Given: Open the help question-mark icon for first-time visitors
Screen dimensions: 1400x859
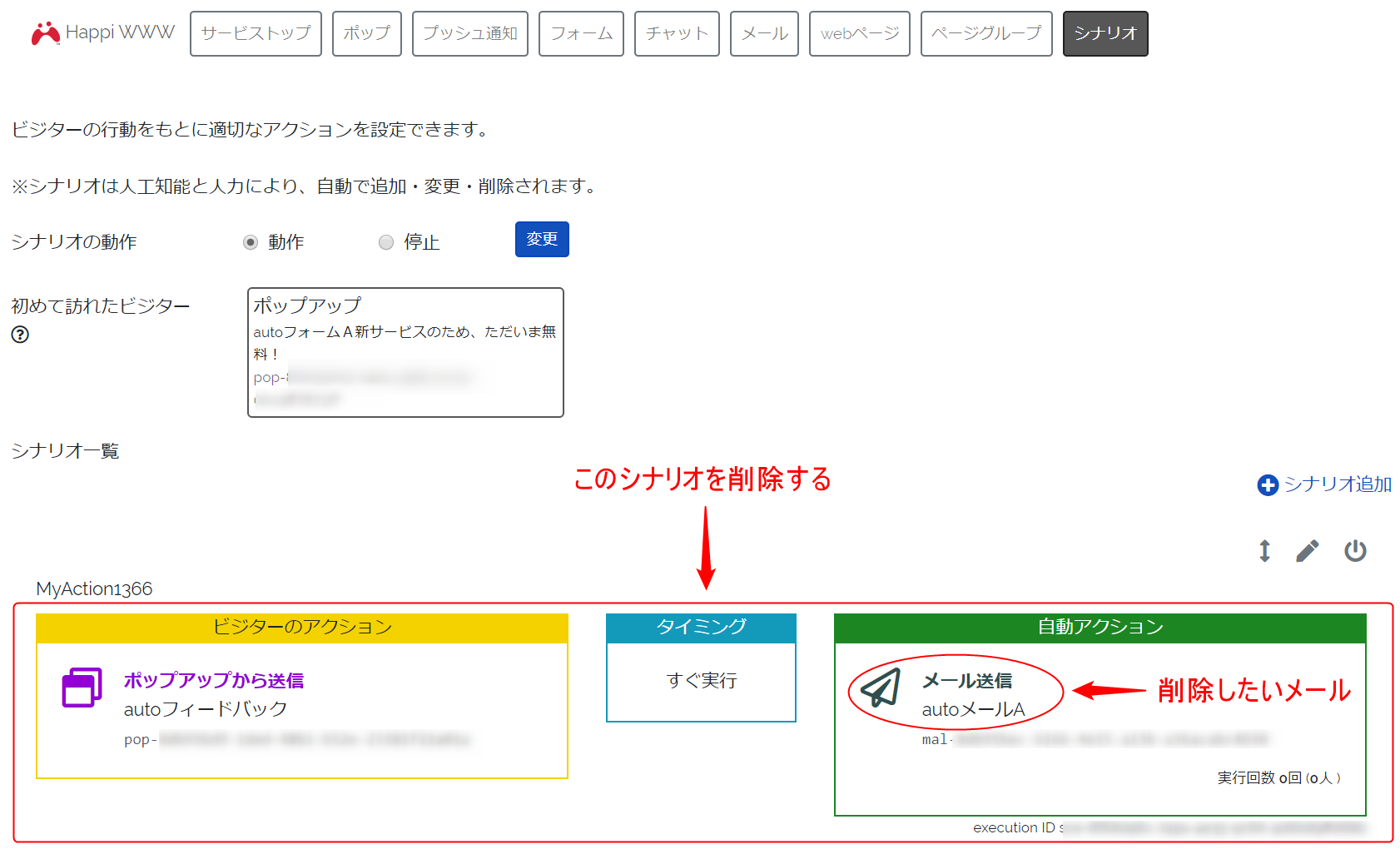Looking at the screenshot, I should [x=20, y=335].
